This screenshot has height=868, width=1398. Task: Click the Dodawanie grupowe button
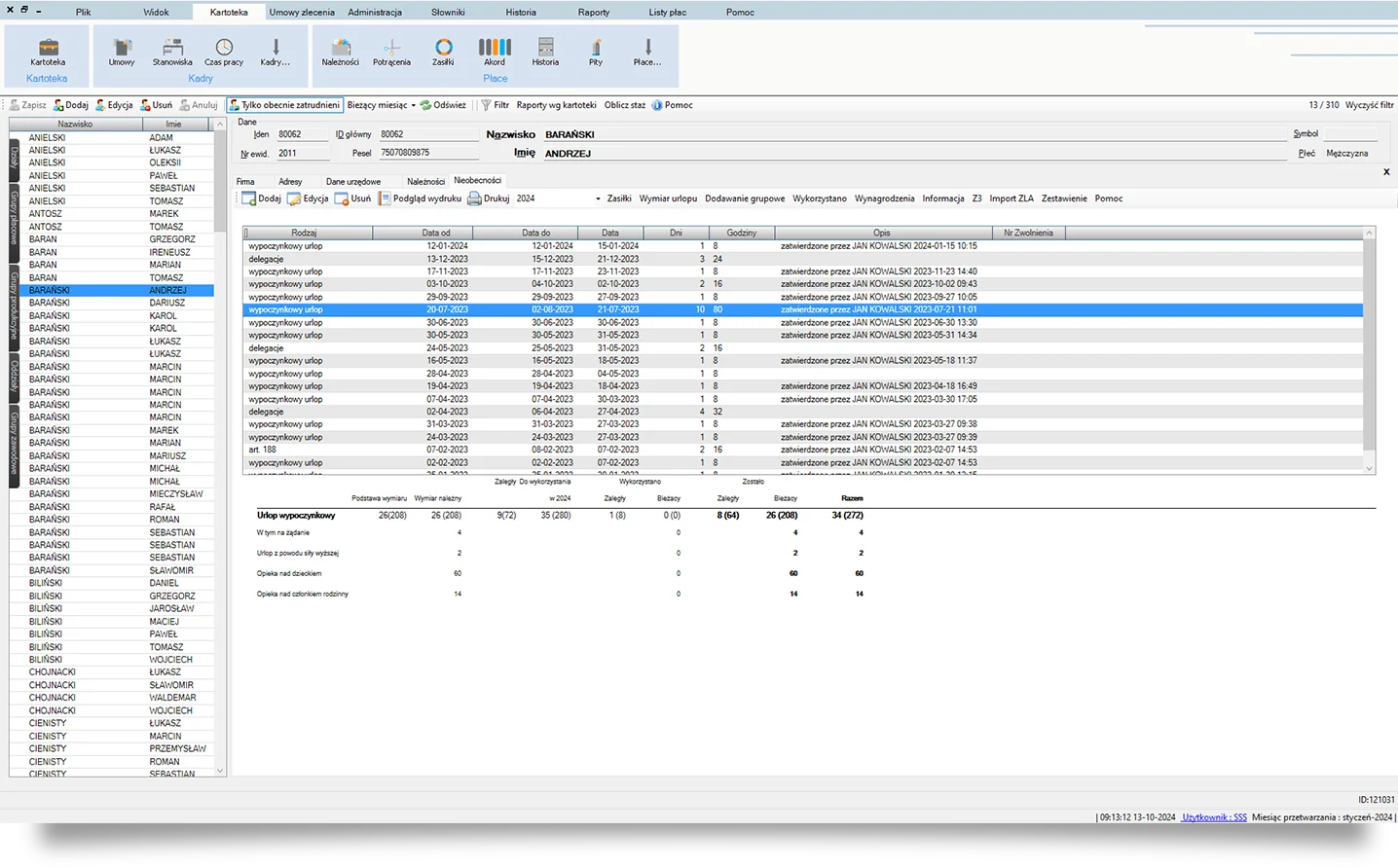coord(745,199)
